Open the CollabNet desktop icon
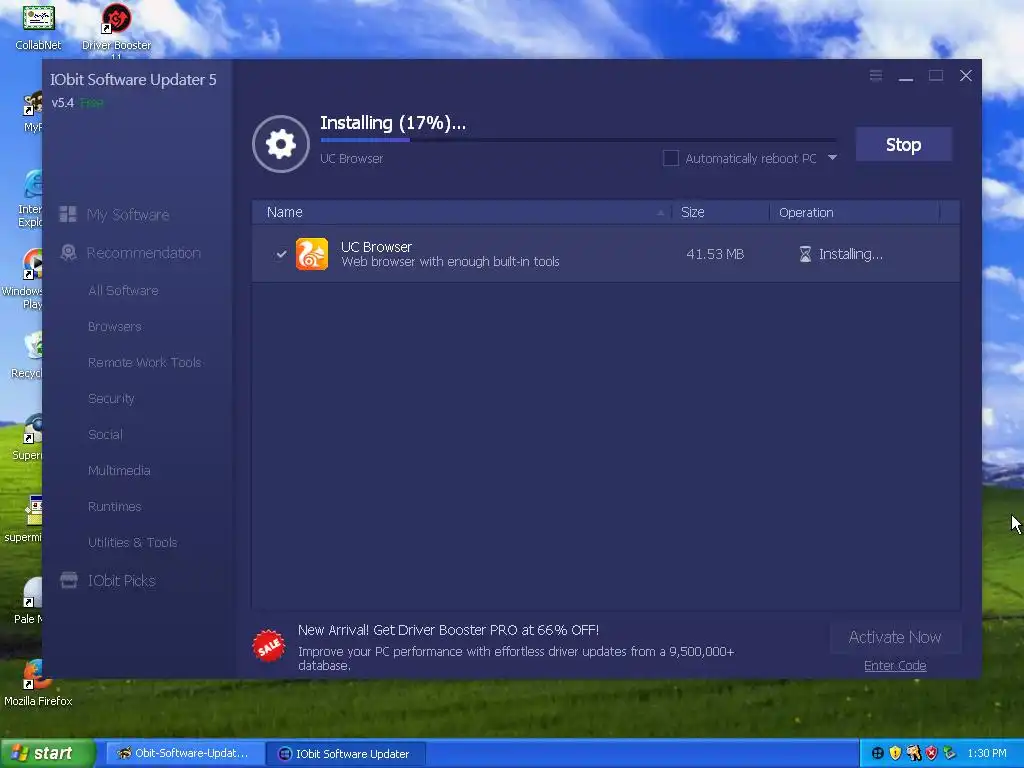The width and height of the screenshot is (1024, 768). [x=38, y=27]
